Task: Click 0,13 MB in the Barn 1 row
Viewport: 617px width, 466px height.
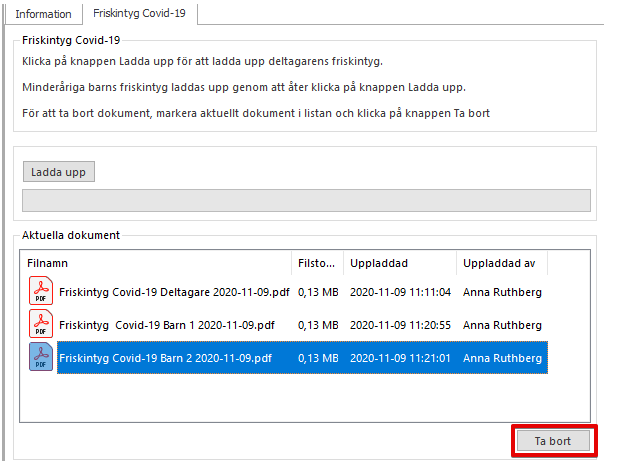Action: (x=318, y=325)
